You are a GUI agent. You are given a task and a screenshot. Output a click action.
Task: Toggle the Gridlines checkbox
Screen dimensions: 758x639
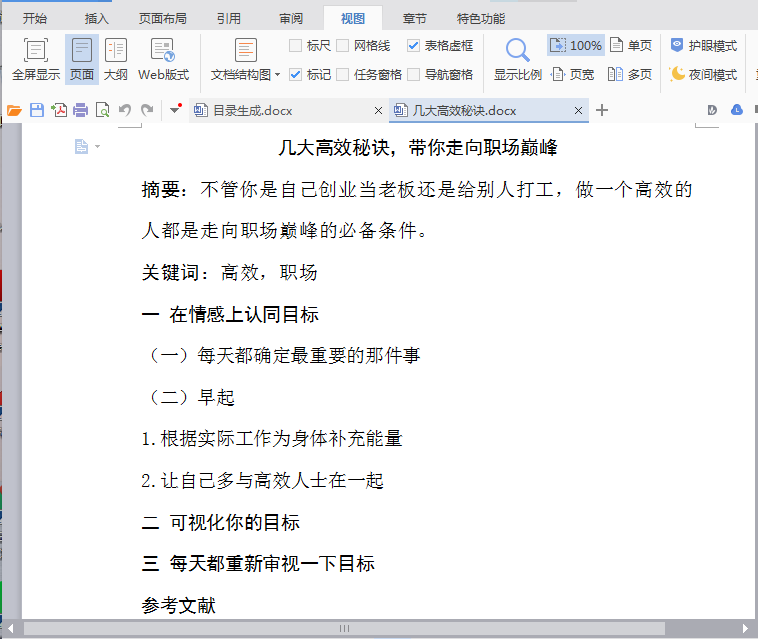(342, 45)
